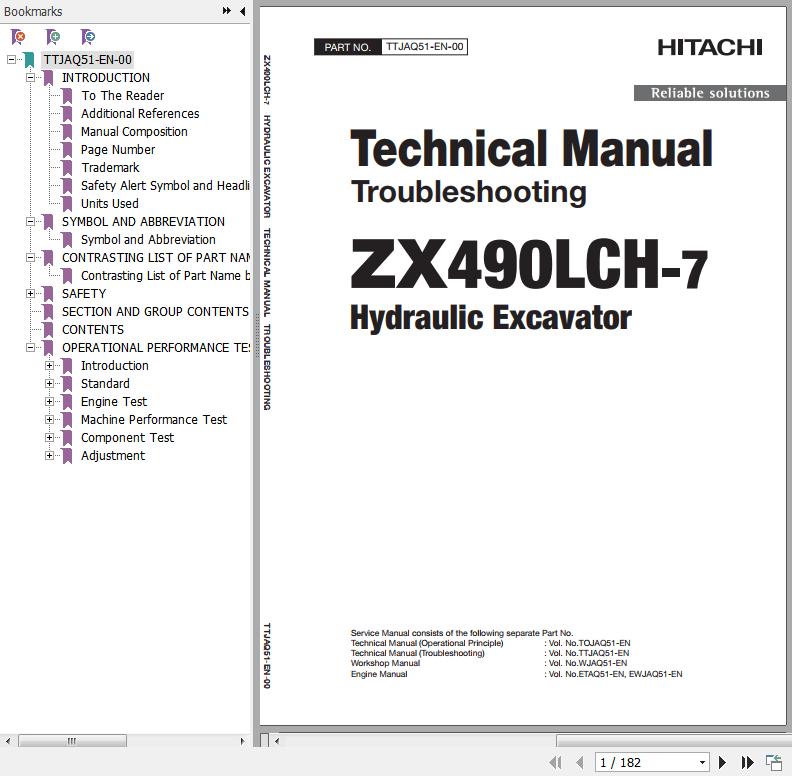
Task: Open Safety Alert Symbol and Headline bookmark
Action: [165, 185]
